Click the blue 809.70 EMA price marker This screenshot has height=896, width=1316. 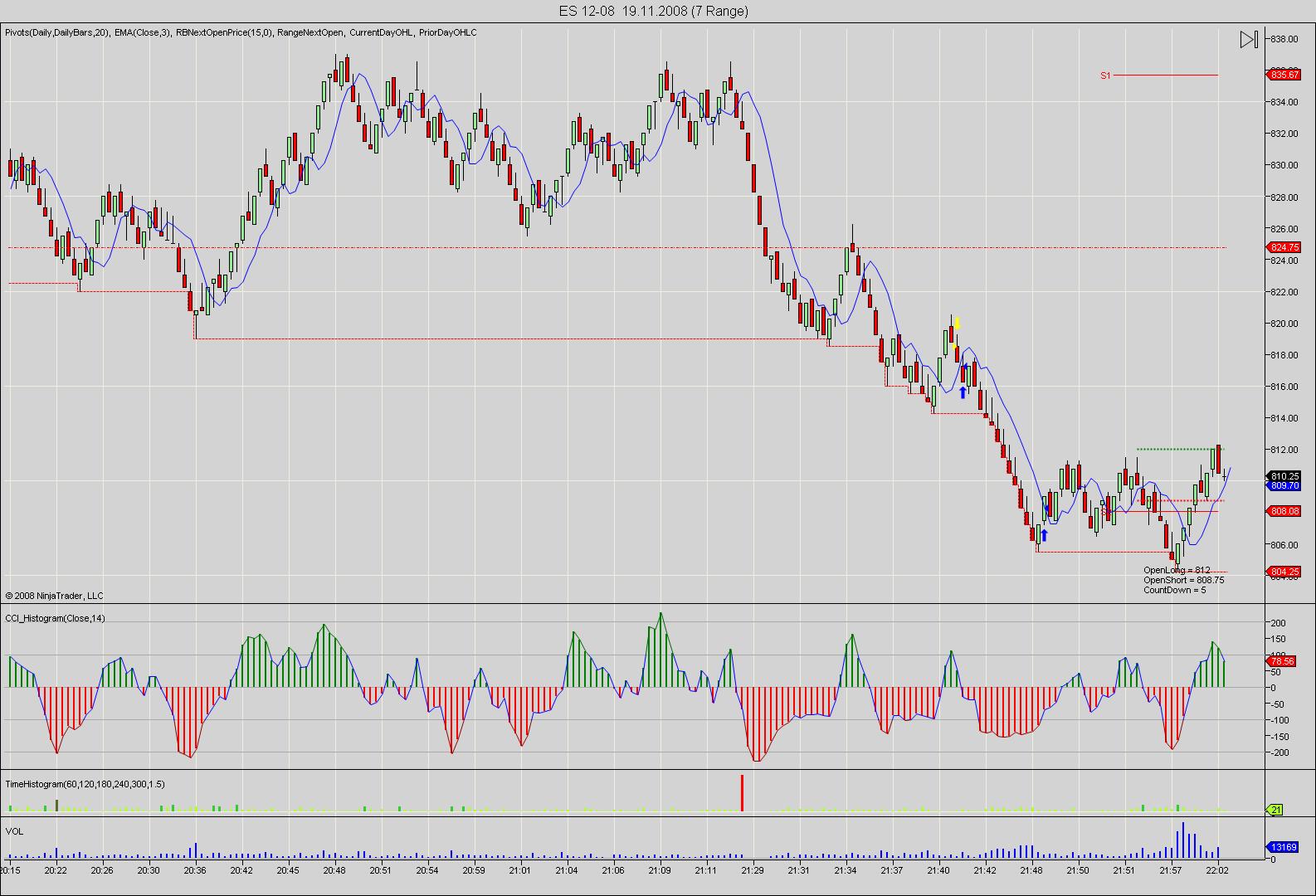click(1284, 486)
